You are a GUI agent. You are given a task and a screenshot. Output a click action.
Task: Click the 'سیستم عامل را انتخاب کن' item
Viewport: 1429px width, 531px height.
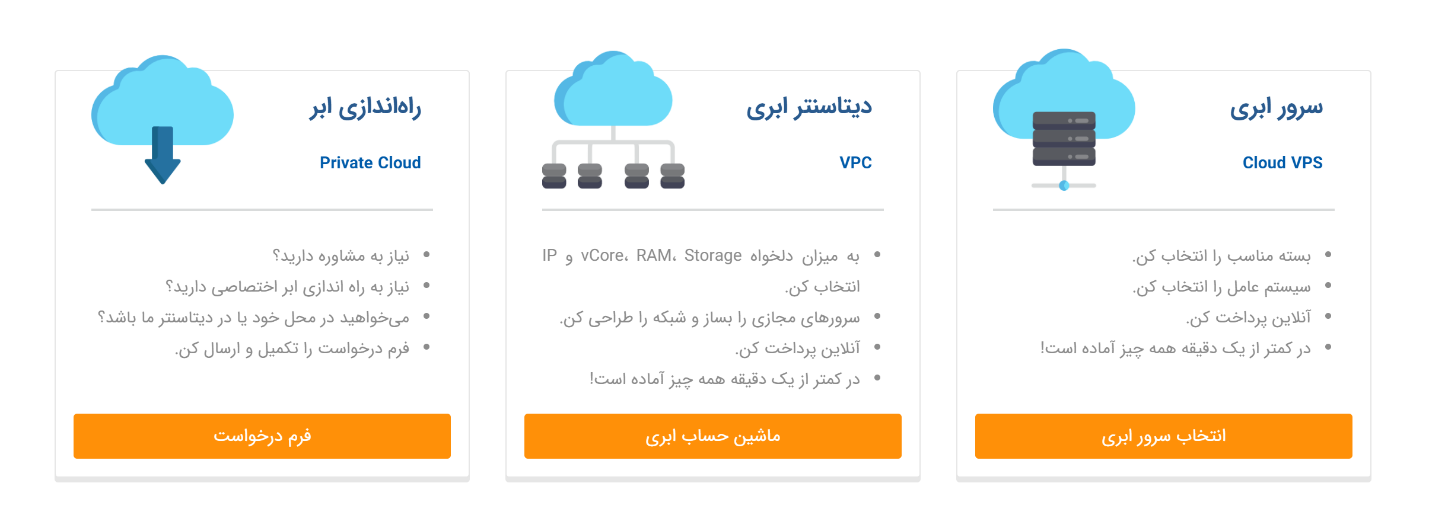pos(1226,287)
